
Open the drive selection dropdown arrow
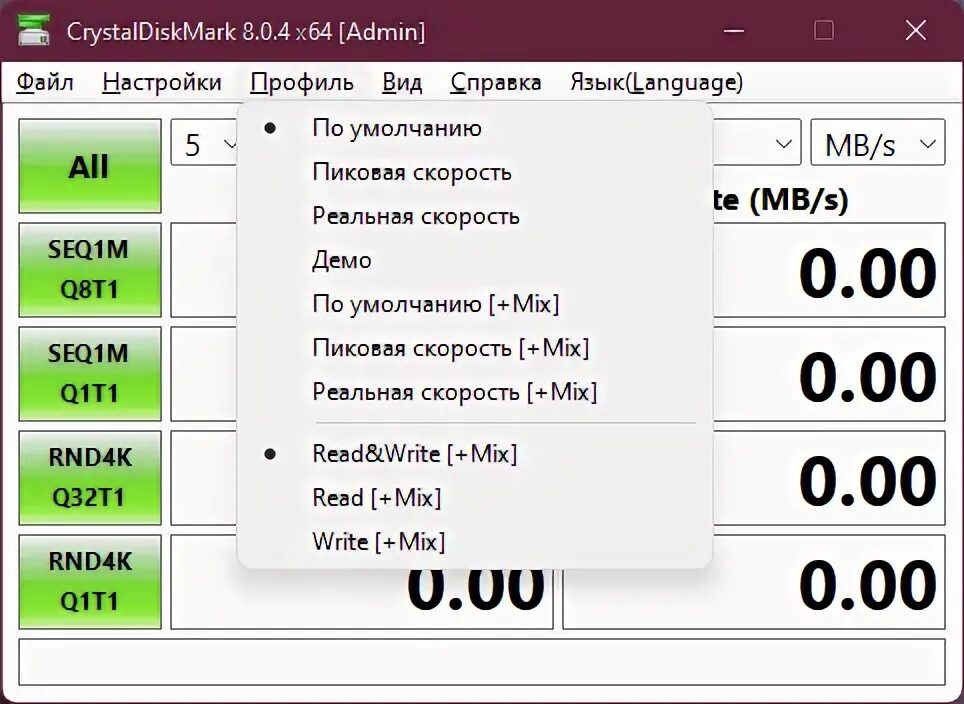pyautogui.click(x=783, y=144)
